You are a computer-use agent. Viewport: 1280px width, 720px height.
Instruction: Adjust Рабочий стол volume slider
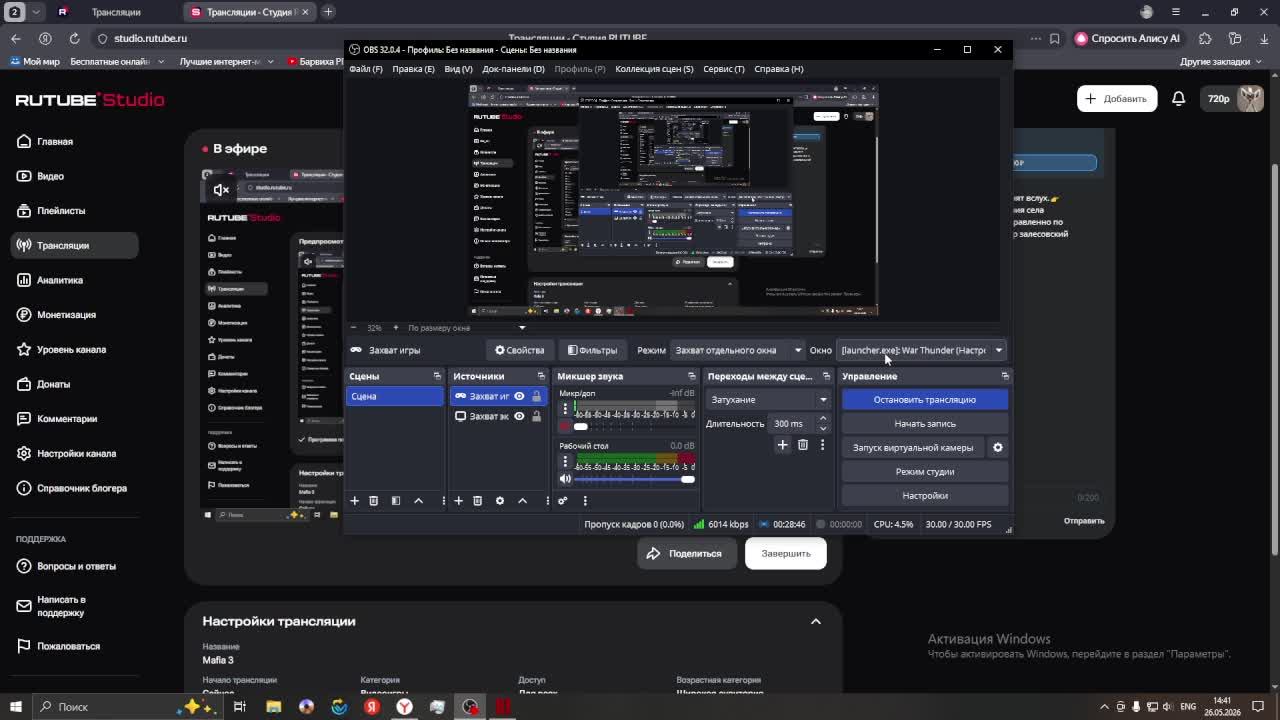pos(634,479)
